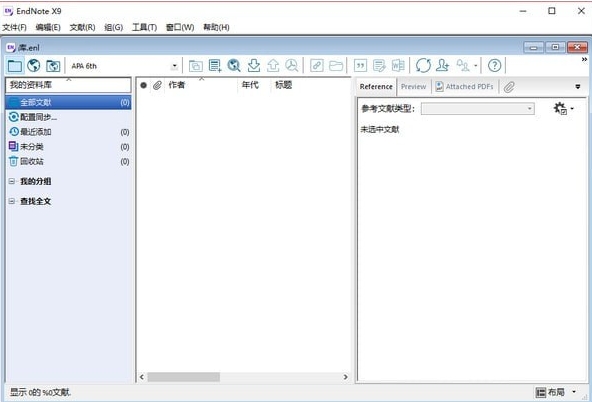Viewport: 592px width, 402px height.
Task: Click the gear settings icon in Reference panel
Action: (x=560, y=109)
